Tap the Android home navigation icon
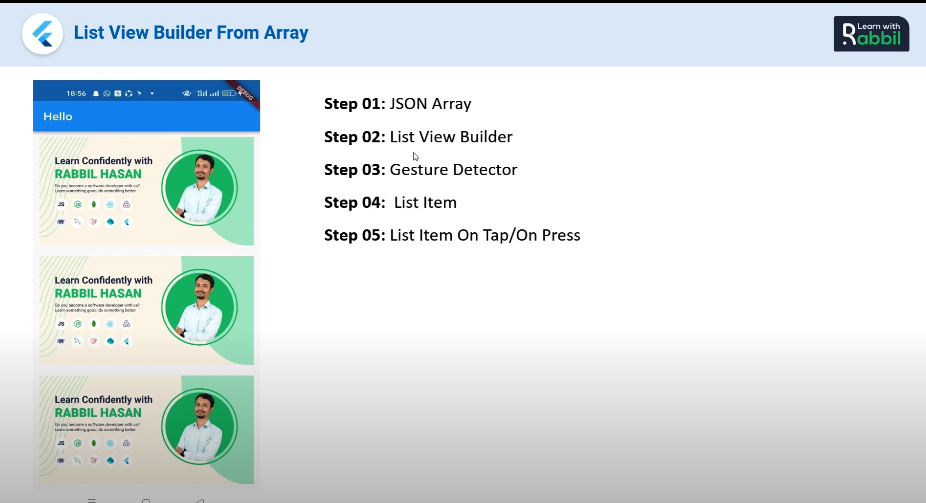The image size is (926, 503). [x=146, y=499]
